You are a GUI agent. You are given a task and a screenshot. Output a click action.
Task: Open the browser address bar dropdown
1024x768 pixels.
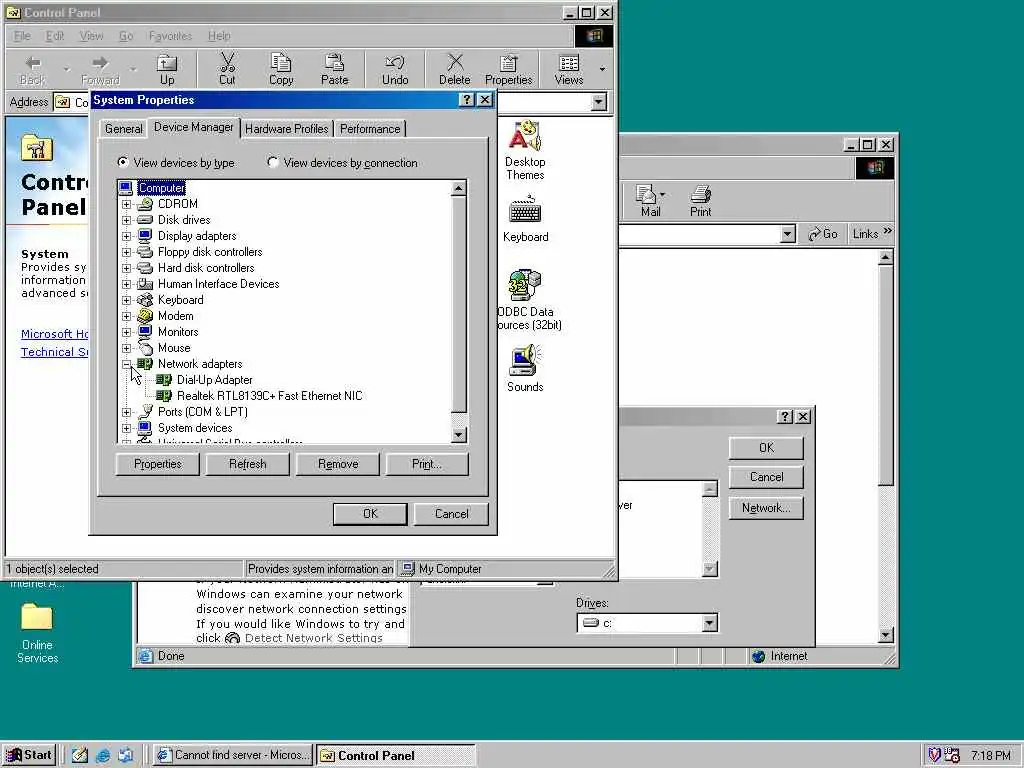(788, 234)
